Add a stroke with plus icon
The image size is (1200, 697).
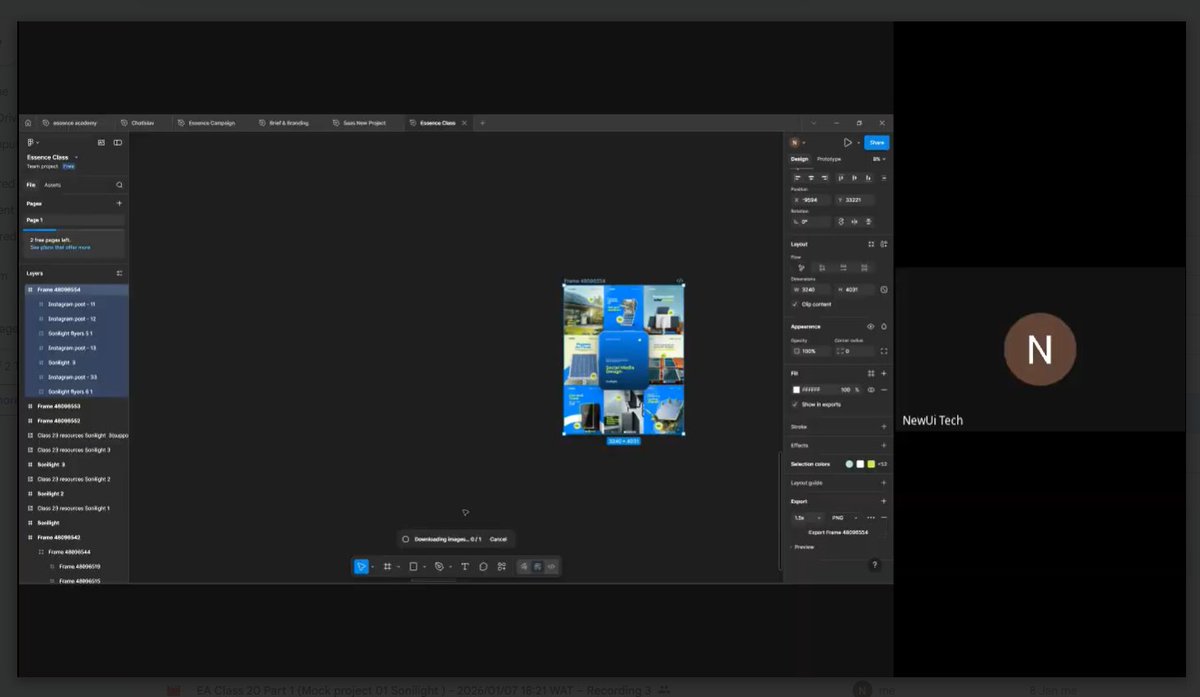click(x=883, y=427)
